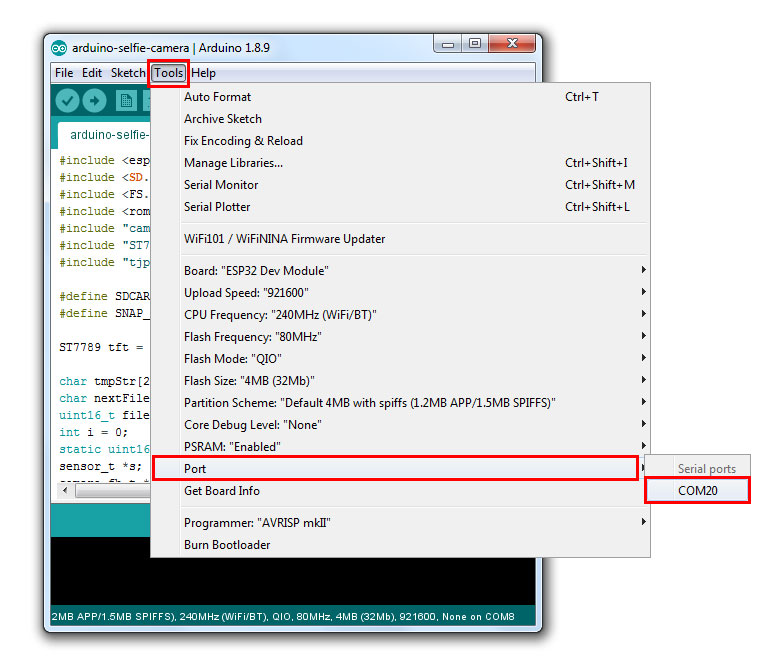Expand Flash Size: "4MB (32Mb)" submenu
The height and width of the screenshot is (672, 780).
[x=400, y=381]
